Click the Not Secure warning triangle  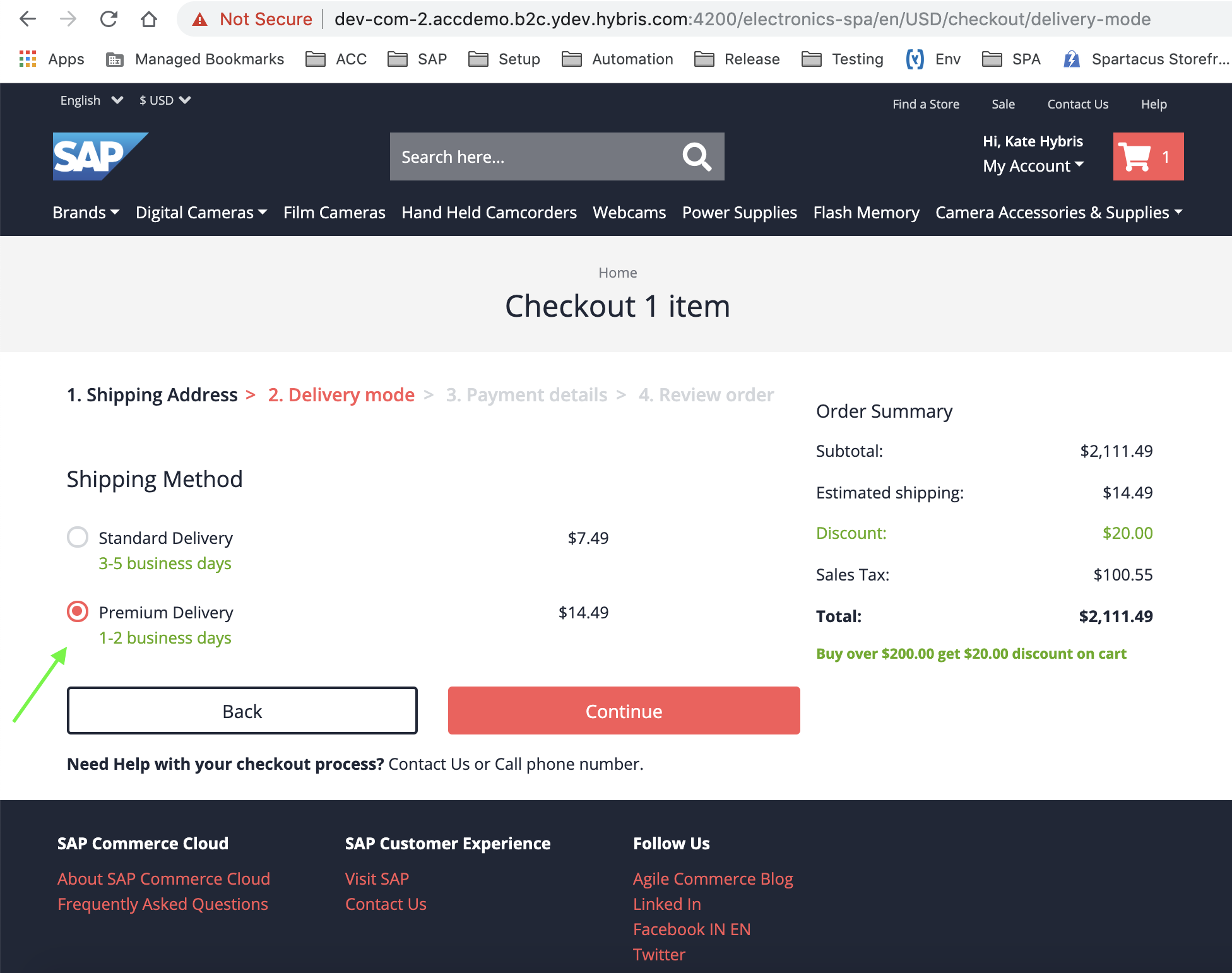click(201, 19)
